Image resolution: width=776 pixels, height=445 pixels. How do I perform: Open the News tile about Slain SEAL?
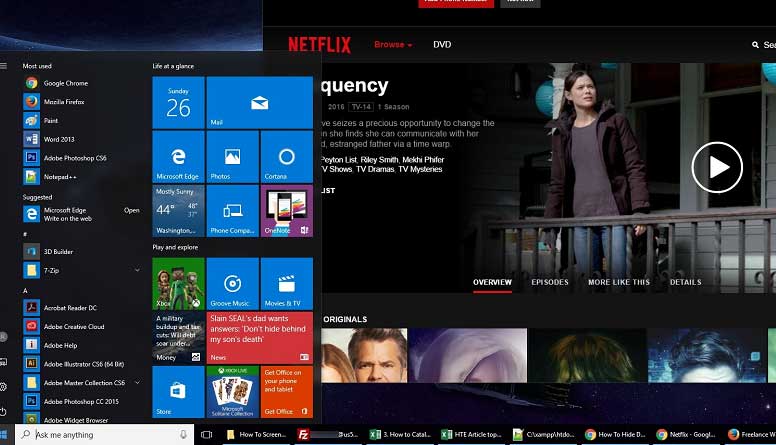coord(259,338)
